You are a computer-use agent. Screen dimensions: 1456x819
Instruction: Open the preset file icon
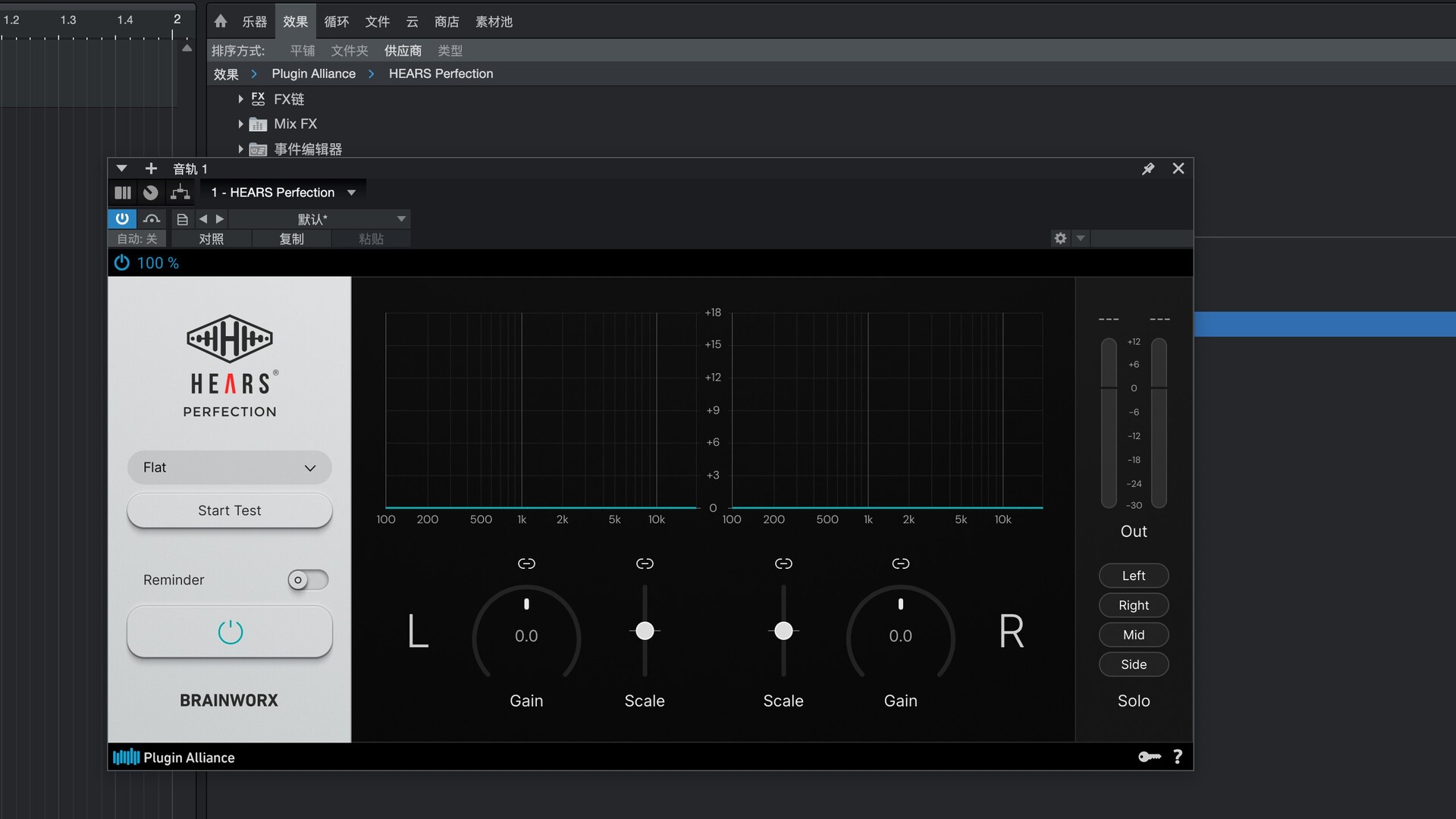[x=182, y=219]
